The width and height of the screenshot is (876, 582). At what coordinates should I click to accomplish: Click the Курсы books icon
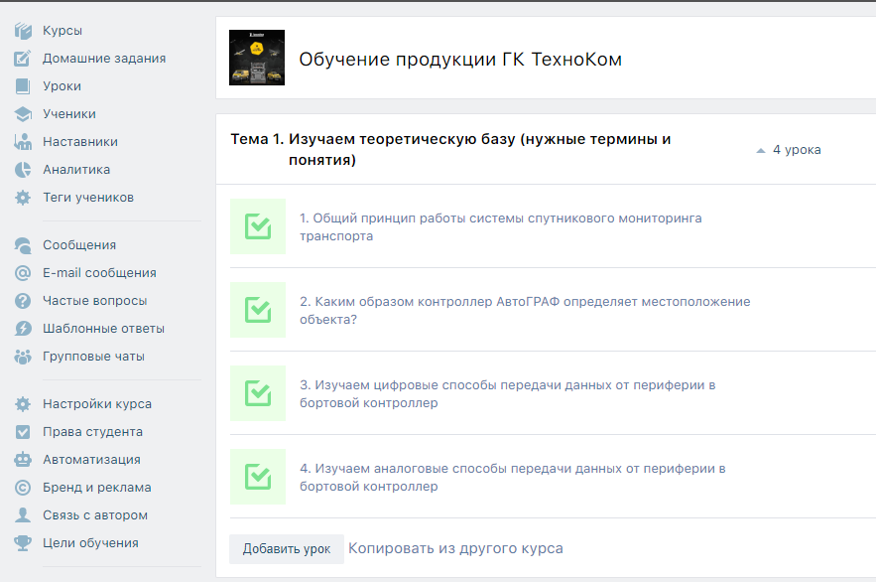coord(23,31)
